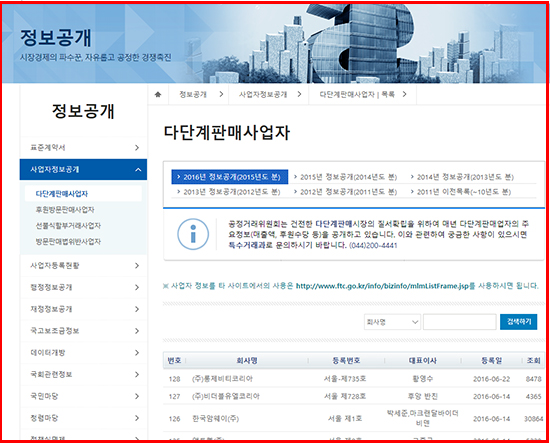Click registration number 서울 제728호
The image size is (550, 443).
[x=345, y=396]
